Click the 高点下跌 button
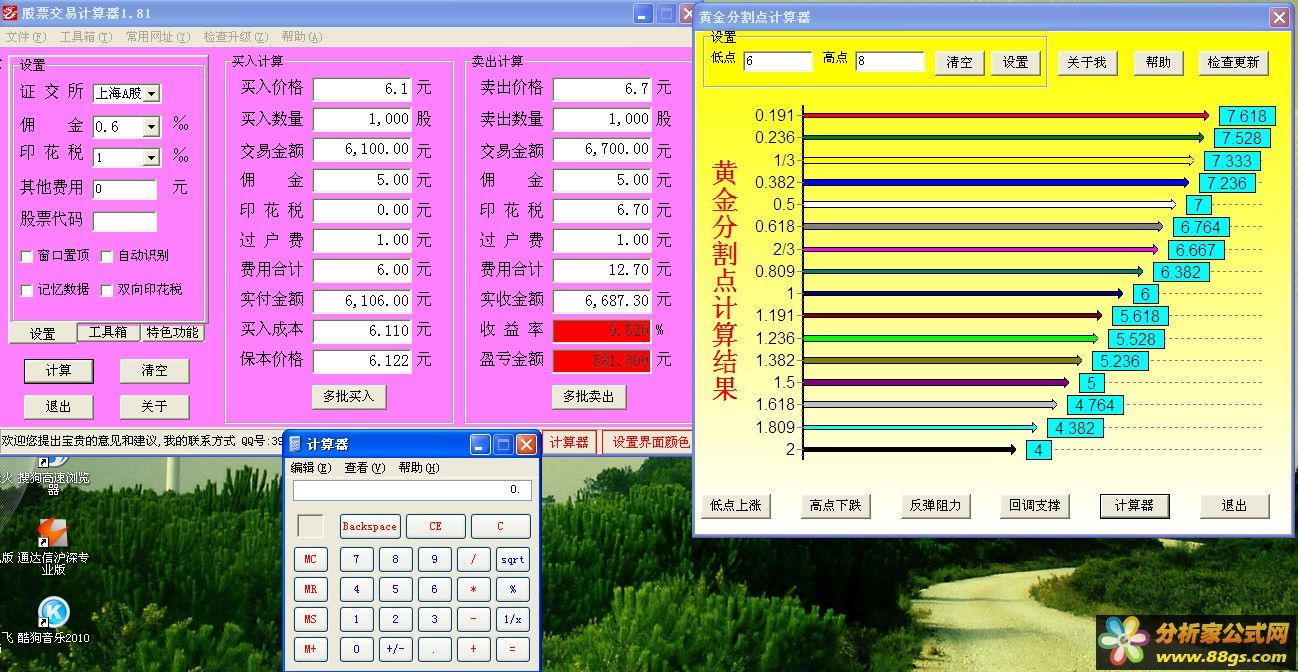Screen dimensions: 1298x672 coord(835,506)
